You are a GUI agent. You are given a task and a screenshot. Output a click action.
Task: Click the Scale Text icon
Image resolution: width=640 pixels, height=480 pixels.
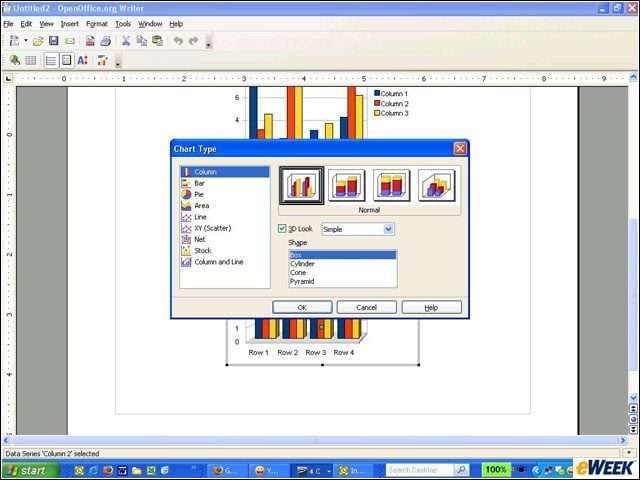point(82,60)
